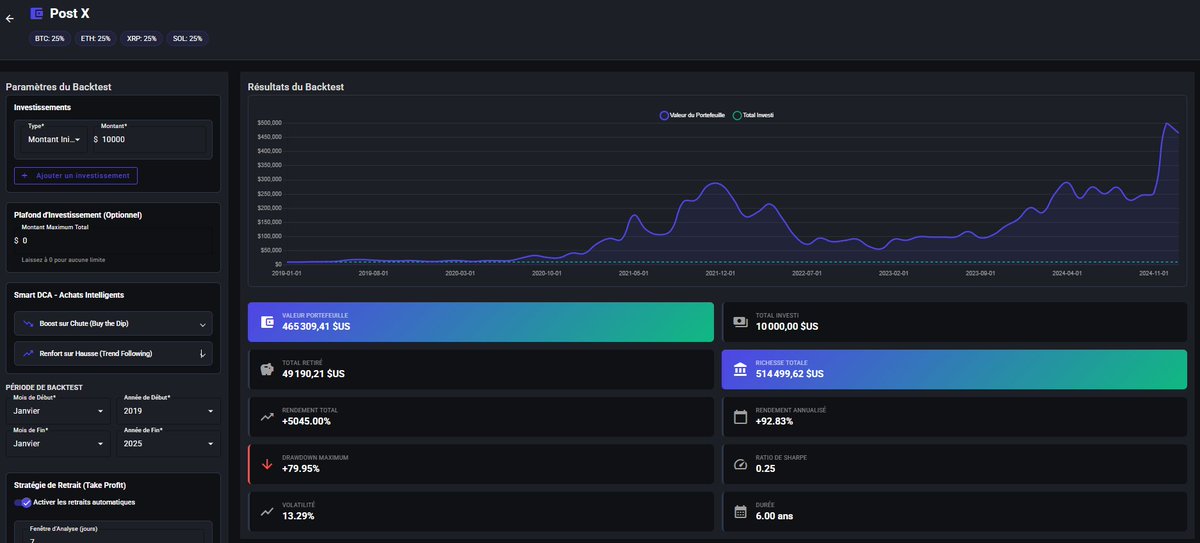Click the red down-arrow icon beside Drawdown Maximum
The height and width of the screenshot is (543, 1200).
point(267,464)
